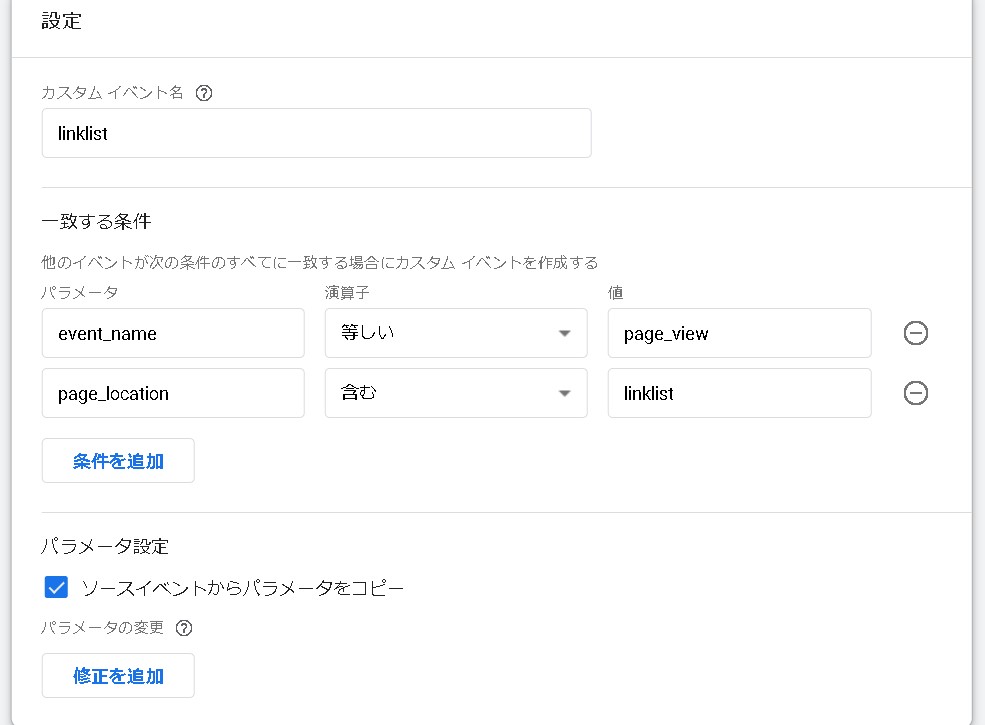
Task: Open the 等しい operator dropdown
Action: (456, 333)
